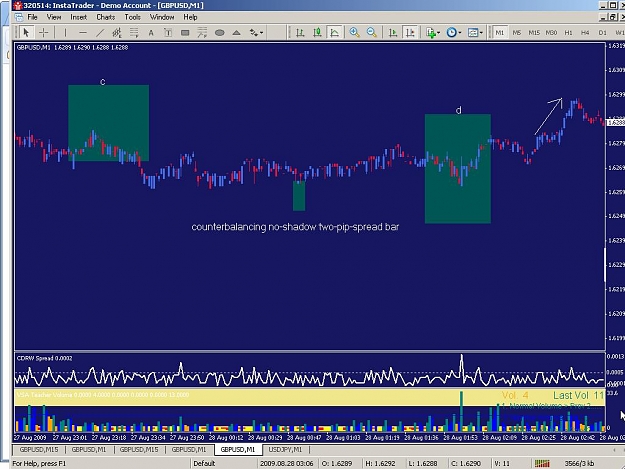Click the 'H: 1.6292' status bar value
Image resolution: width=625 pixels, height=469 pixels.
380,463
